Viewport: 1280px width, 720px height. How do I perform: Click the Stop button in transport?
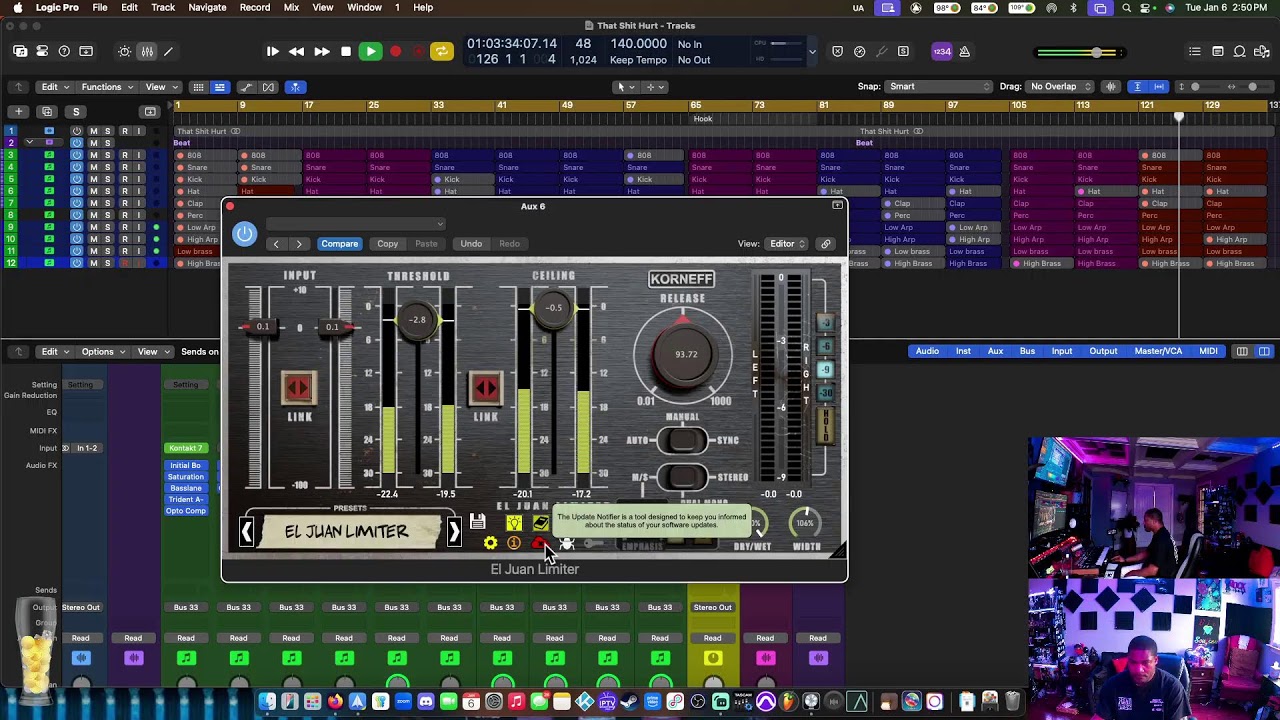pyautogui.click(x=346, y=51)
